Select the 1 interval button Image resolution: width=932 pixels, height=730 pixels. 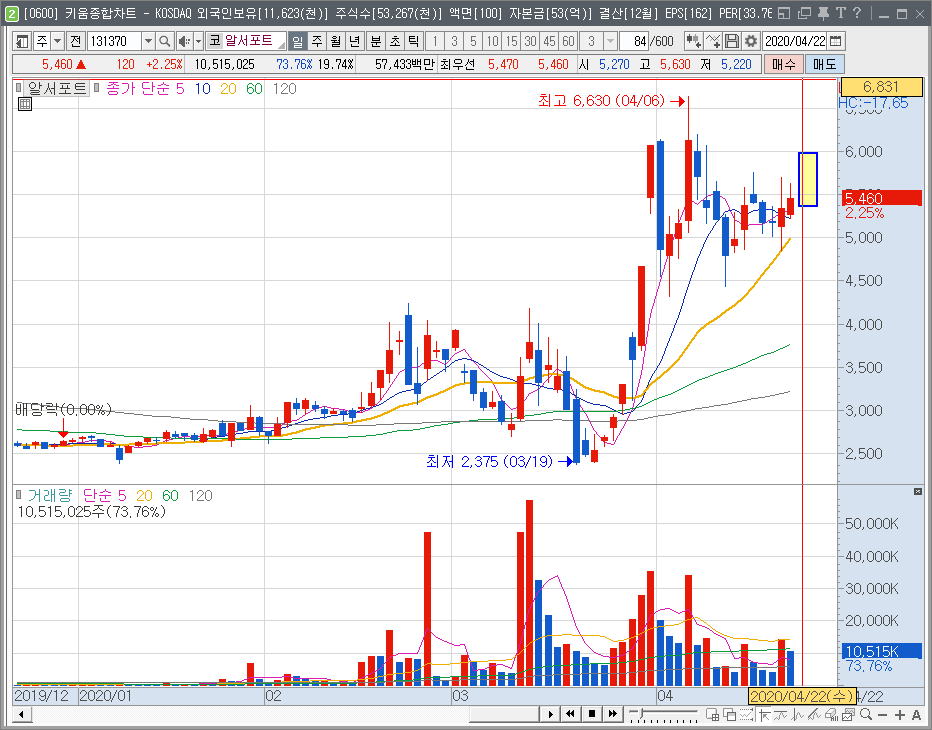[435, 41]
